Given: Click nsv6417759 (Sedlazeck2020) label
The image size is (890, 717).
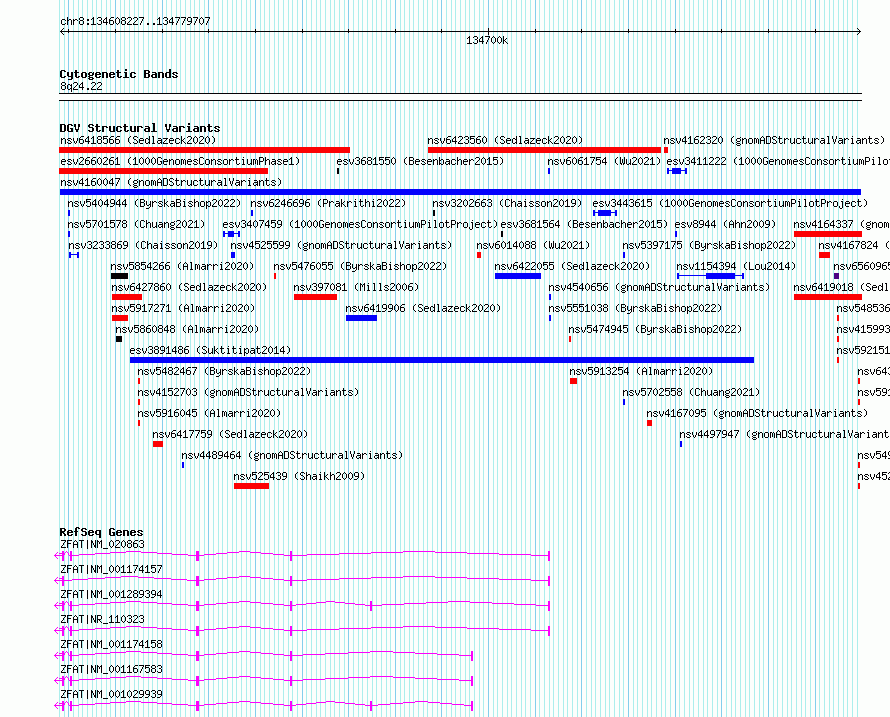Looking at the screenshot, I should 230,434.
